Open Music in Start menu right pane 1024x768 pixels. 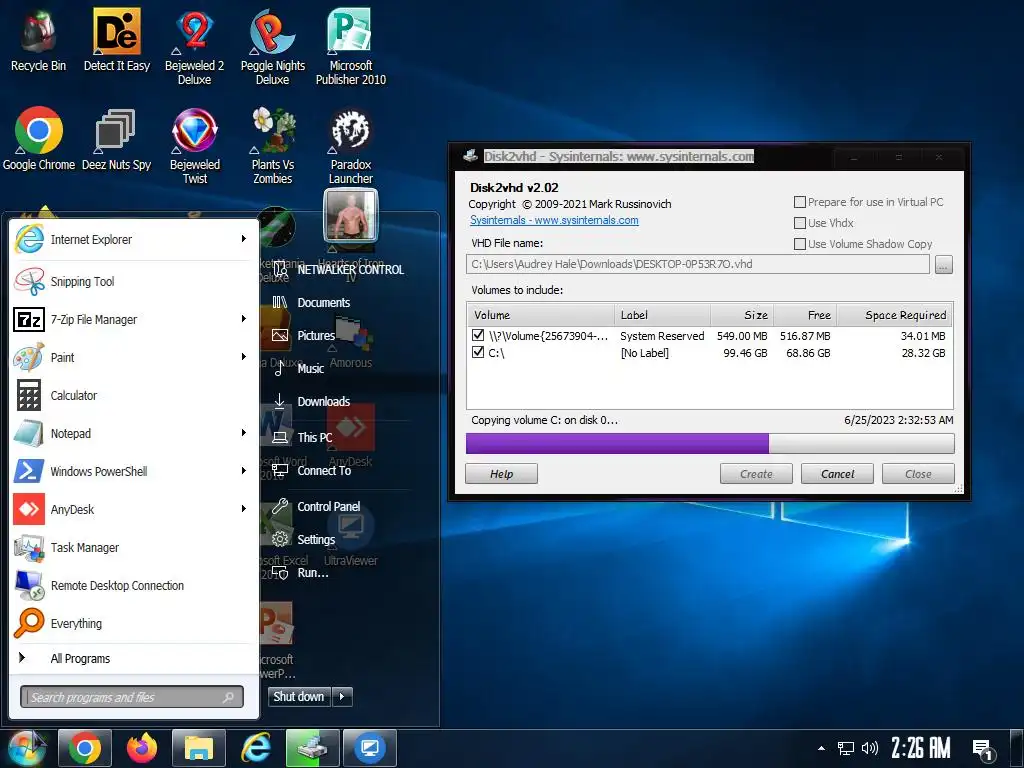(x=310, y=368)
